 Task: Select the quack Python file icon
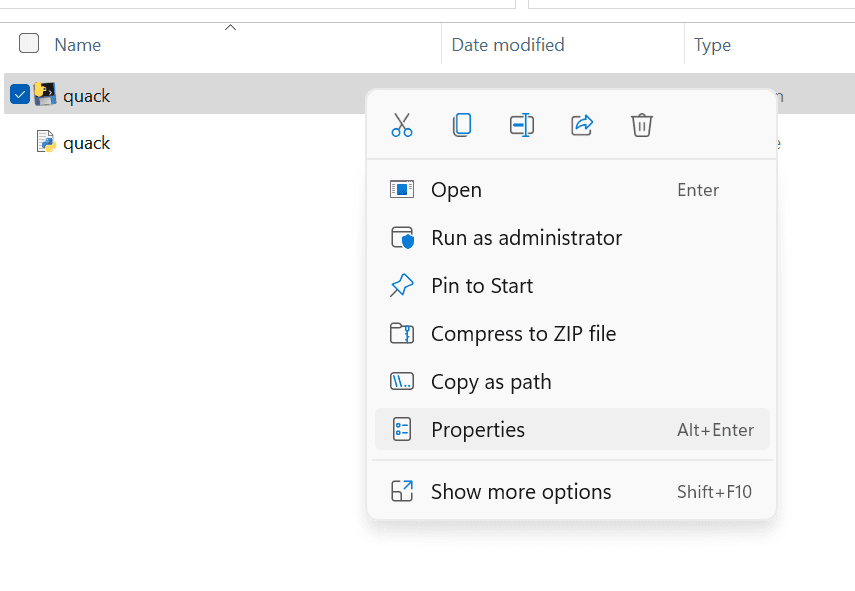pyautogui.click(x=45, y=143)
